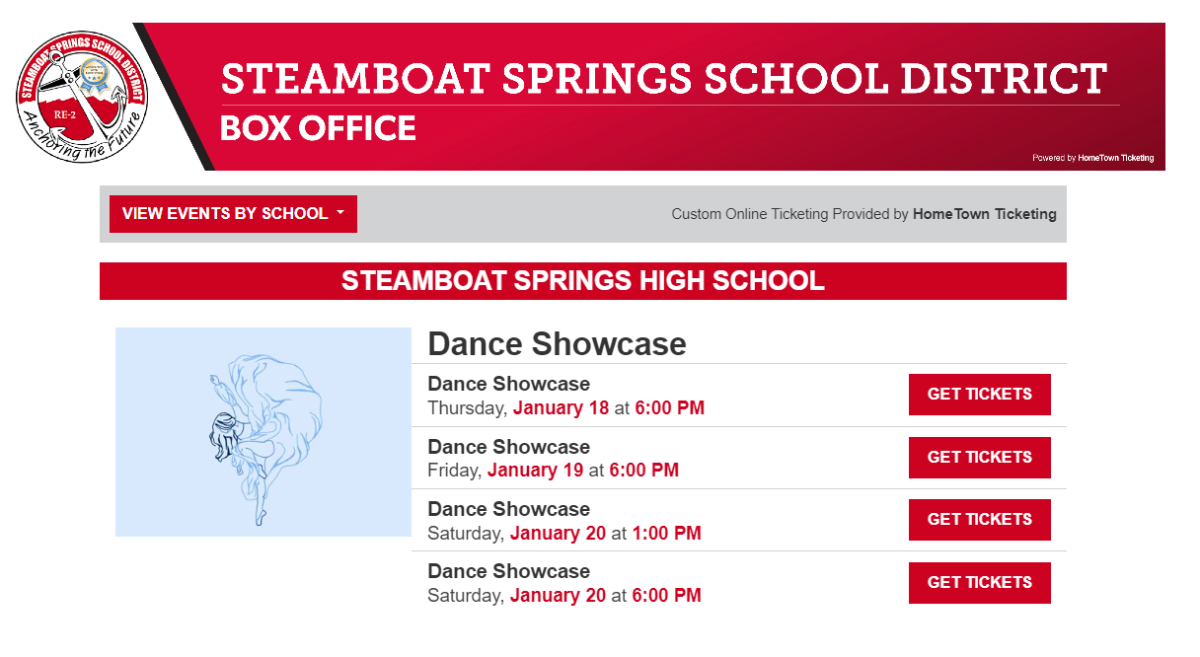Click the Dance Showcase page heading

pos(557,343)
